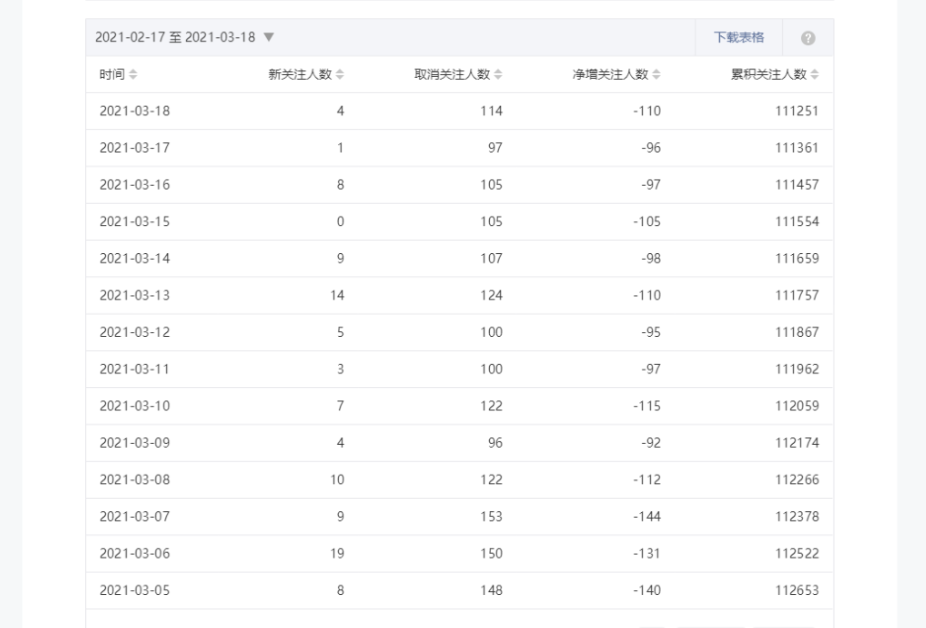Sort by 新关注人数 column arrows
Screen dimensions: 926x628
pyautogui.click(x=340, y=74)
